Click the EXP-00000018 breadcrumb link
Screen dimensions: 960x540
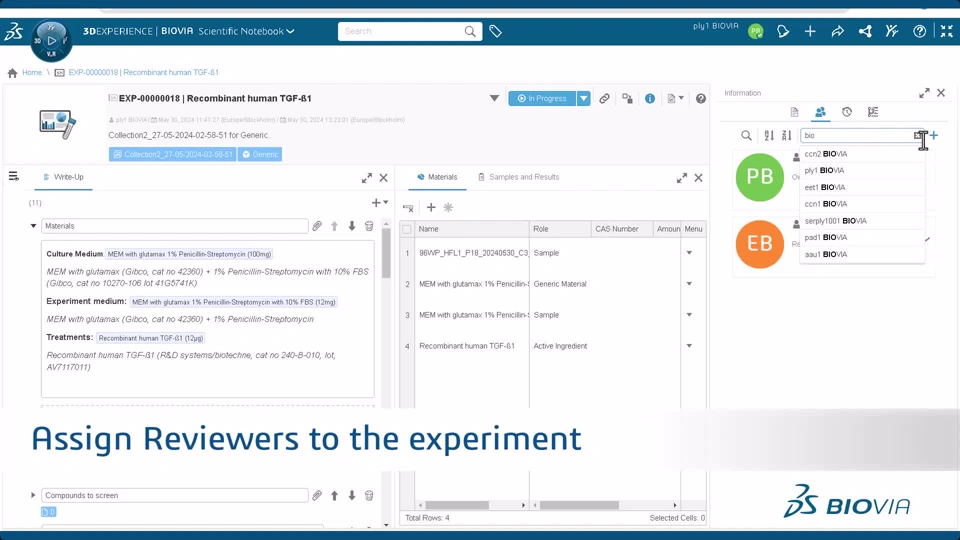tap(143, 72)
